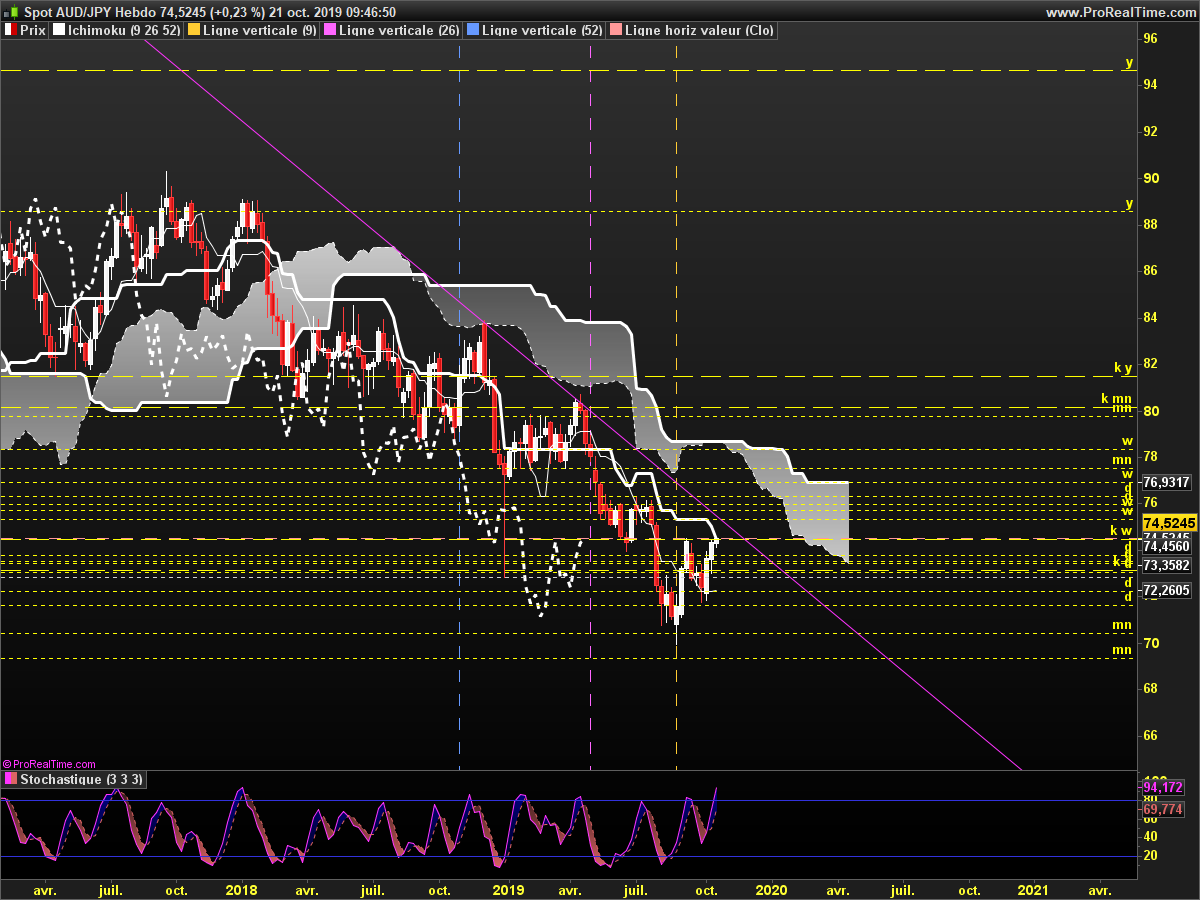Click the blue swatch of Ligne verticale (52)

[x=473, y=31]
